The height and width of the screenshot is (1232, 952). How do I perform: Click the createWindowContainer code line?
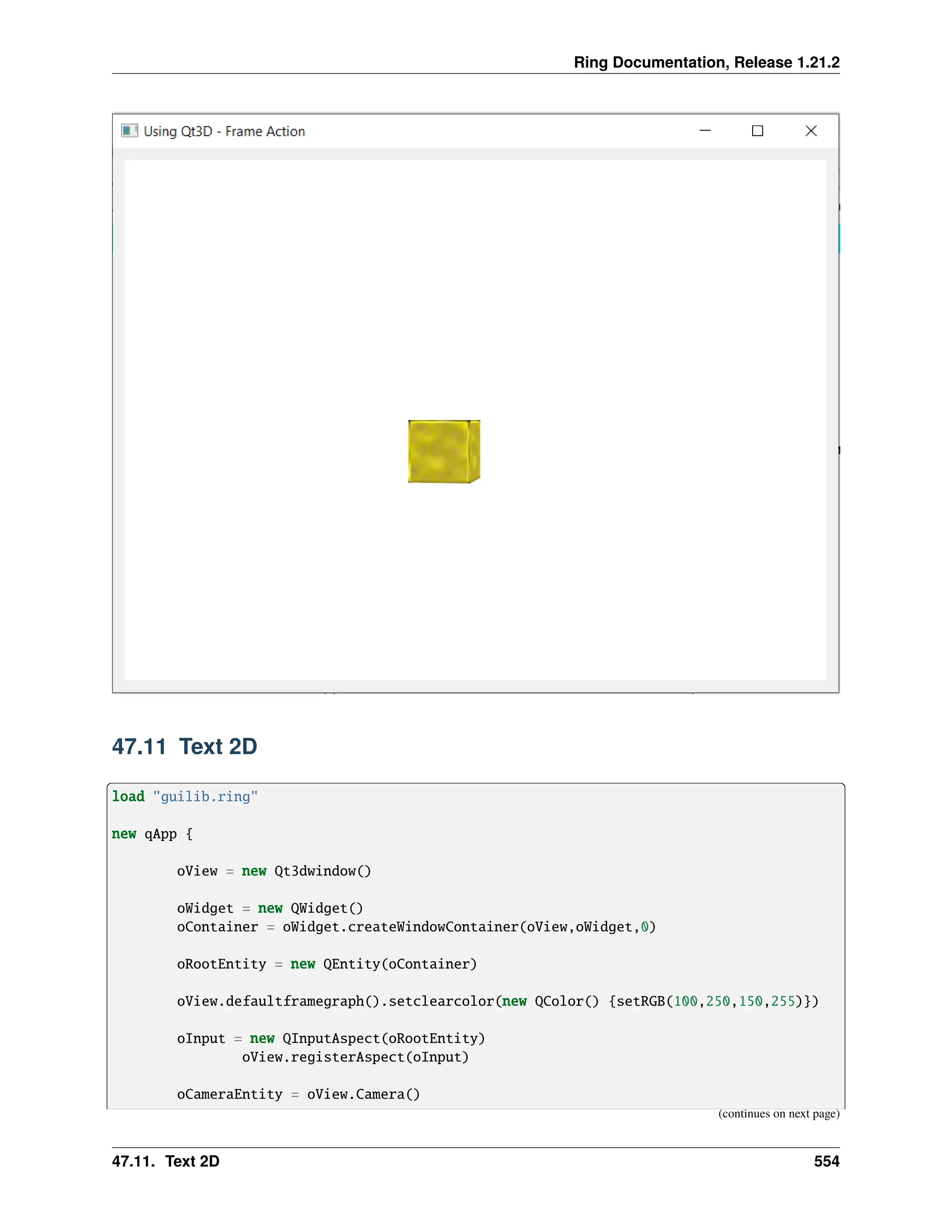(x=416, y=927)
